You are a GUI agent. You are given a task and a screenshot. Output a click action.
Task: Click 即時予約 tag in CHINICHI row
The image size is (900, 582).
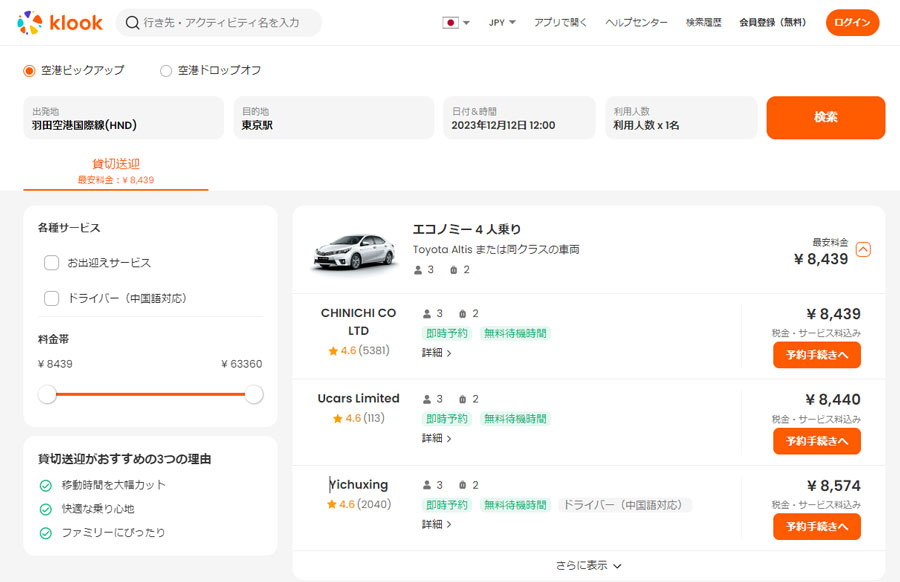coord(447,333)
